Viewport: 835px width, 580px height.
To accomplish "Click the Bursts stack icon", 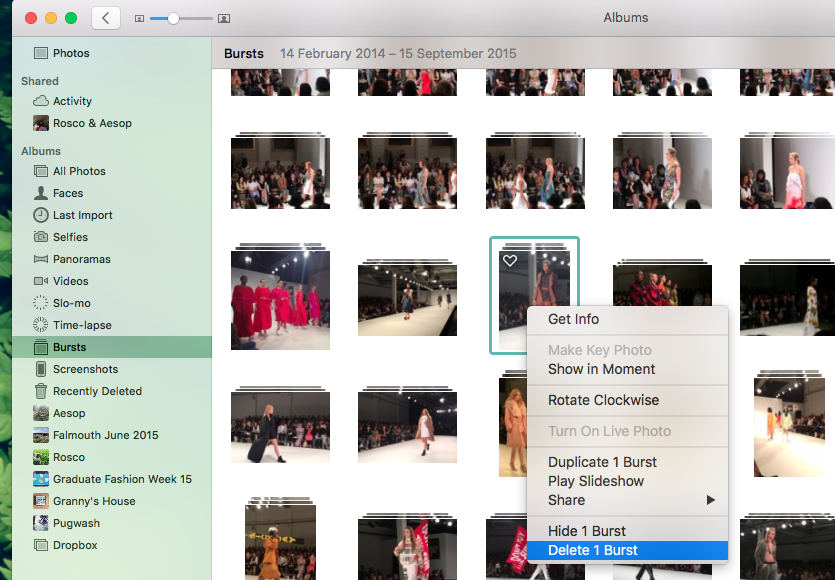I will [x=40, y=347].
